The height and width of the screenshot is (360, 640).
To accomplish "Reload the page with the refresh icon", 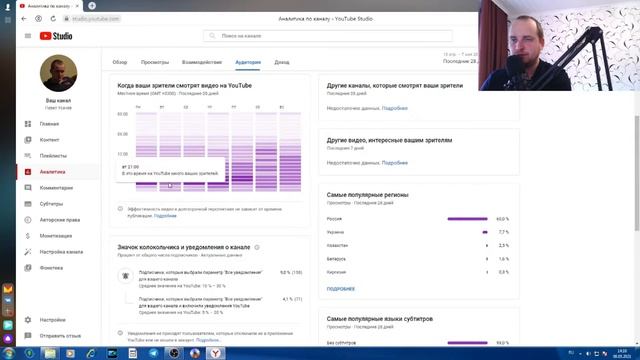I will pos(53,19).
